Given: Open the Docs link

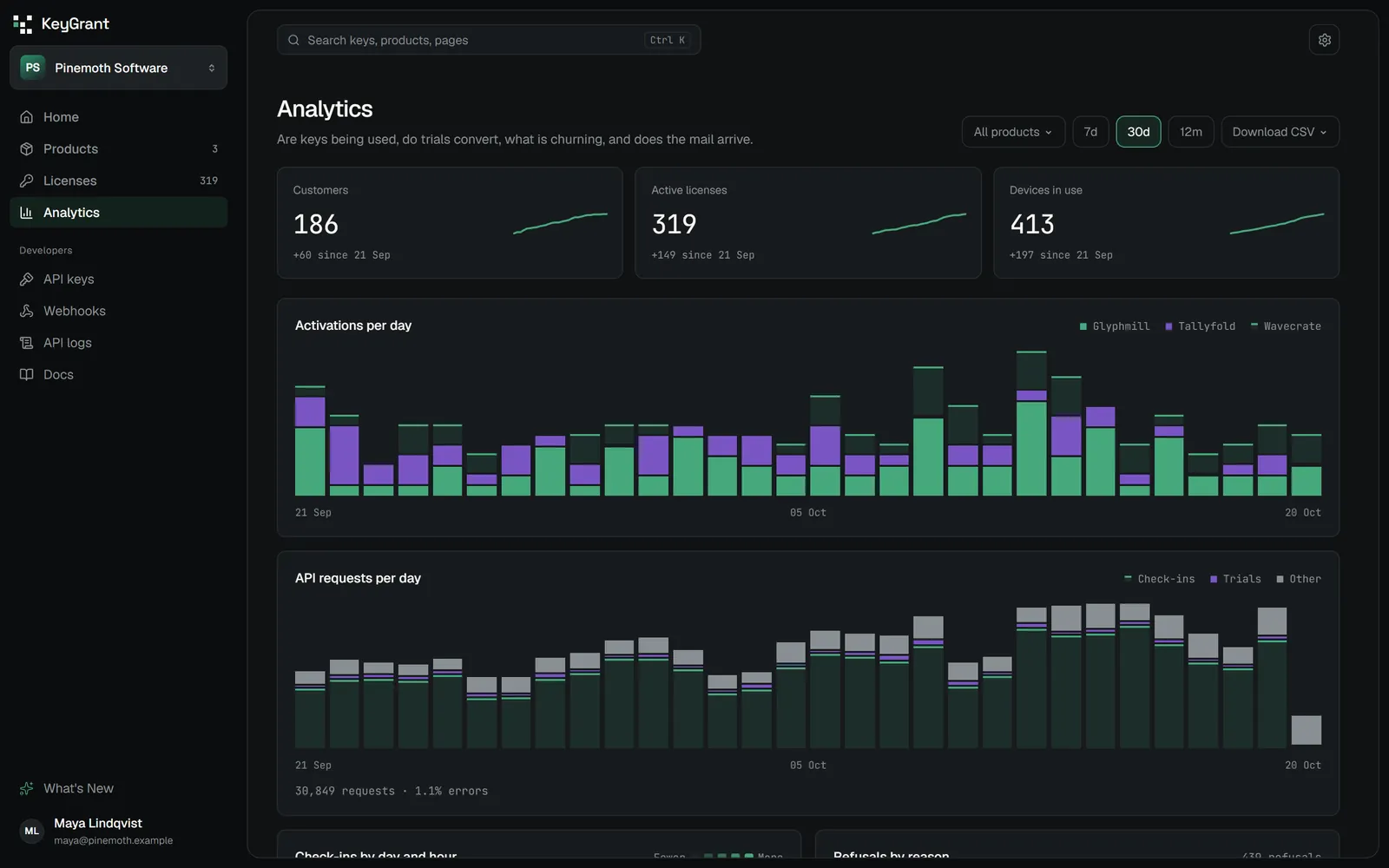Looking at the screenshot, I should (119, 375).
